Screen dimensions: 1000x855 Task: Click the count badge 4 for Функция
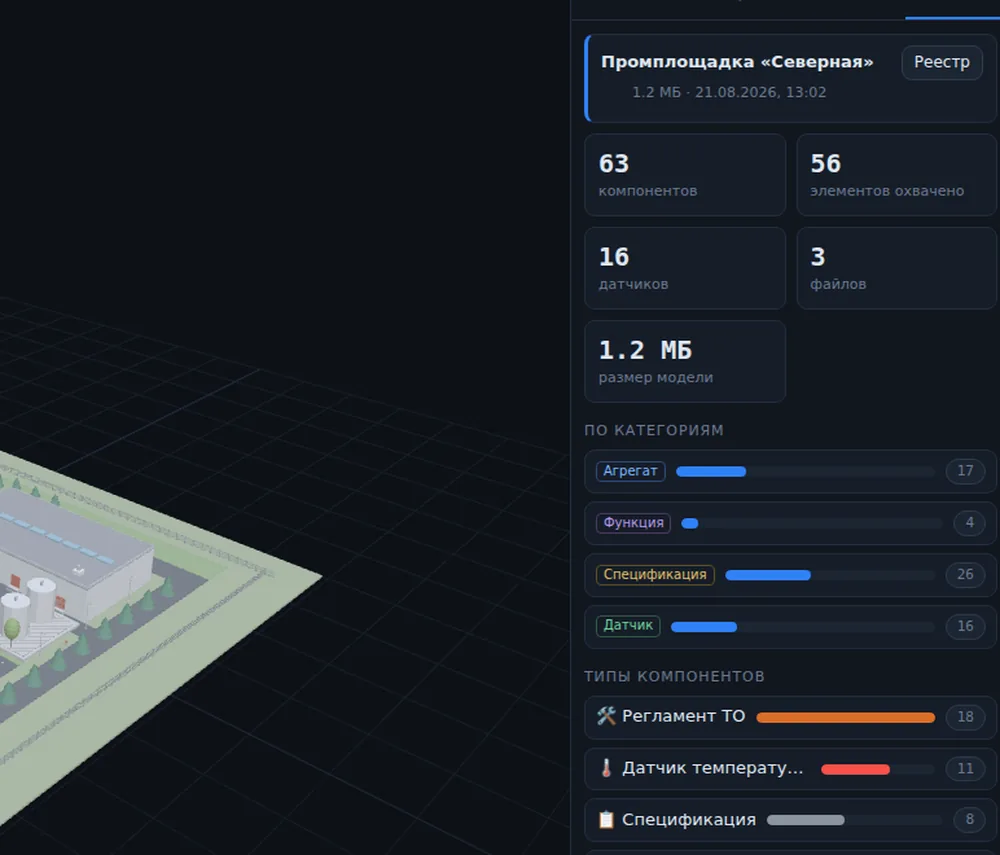click(x=969, y=523)
